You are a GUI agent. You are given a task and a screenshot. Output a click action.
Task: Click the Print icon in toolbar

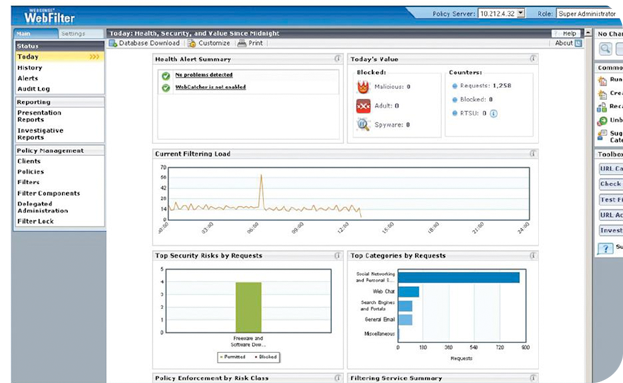[242, 43]
